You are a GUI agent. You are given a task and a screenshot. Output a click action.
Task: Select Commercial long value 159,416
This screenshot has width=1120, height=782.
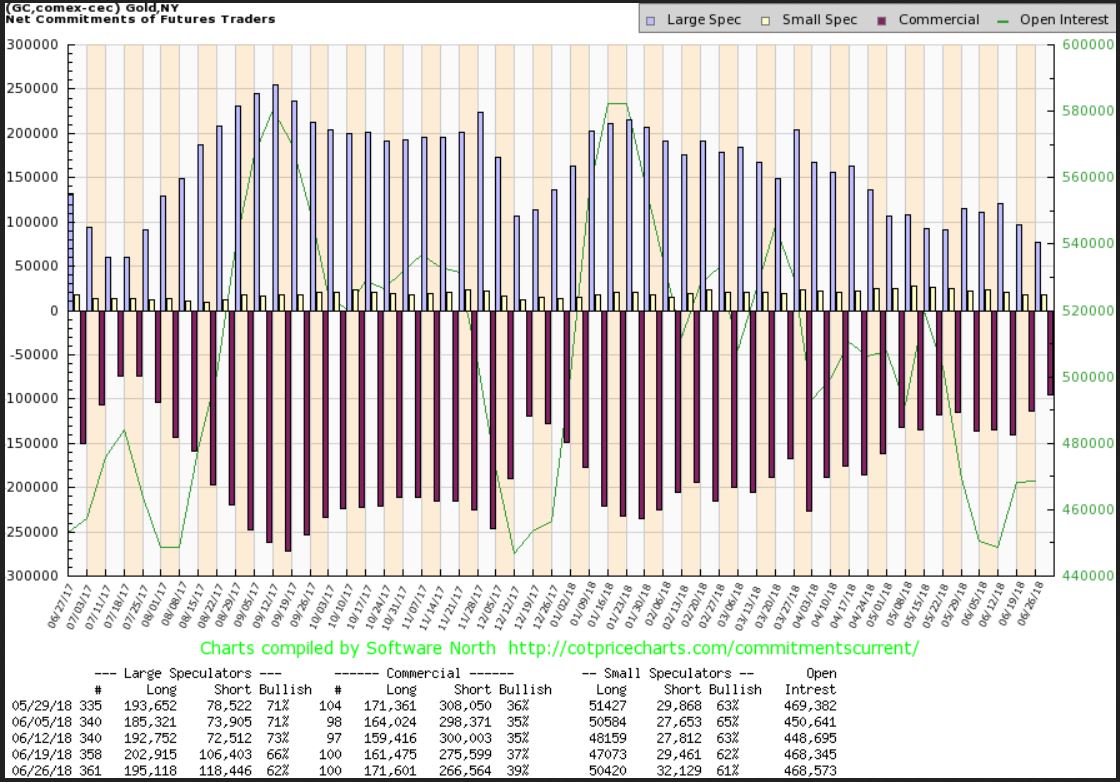pos(390,738)
